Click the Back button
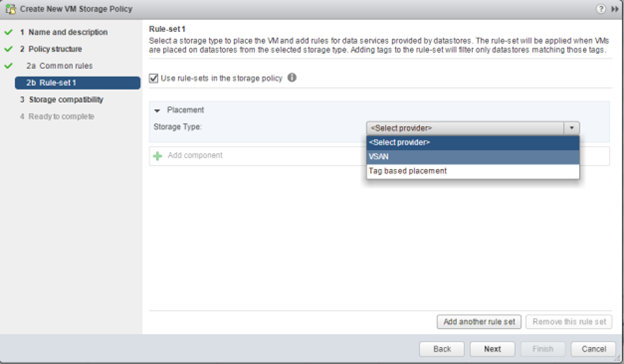Viewport: 624px width, 364px height. [x=442, y=349]
